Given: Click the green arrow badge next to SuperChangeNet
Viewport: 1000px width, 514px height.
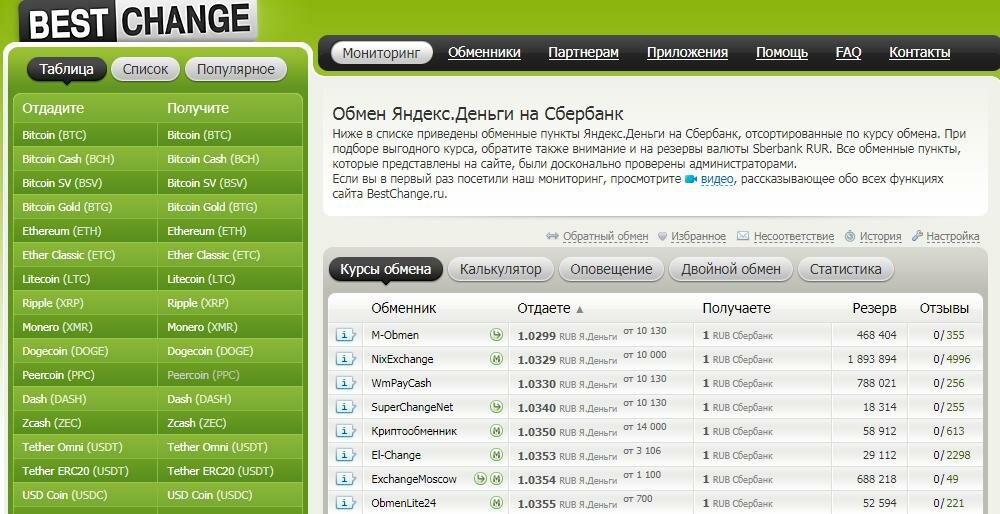Looking at the screenshot, I should point(496,407).
